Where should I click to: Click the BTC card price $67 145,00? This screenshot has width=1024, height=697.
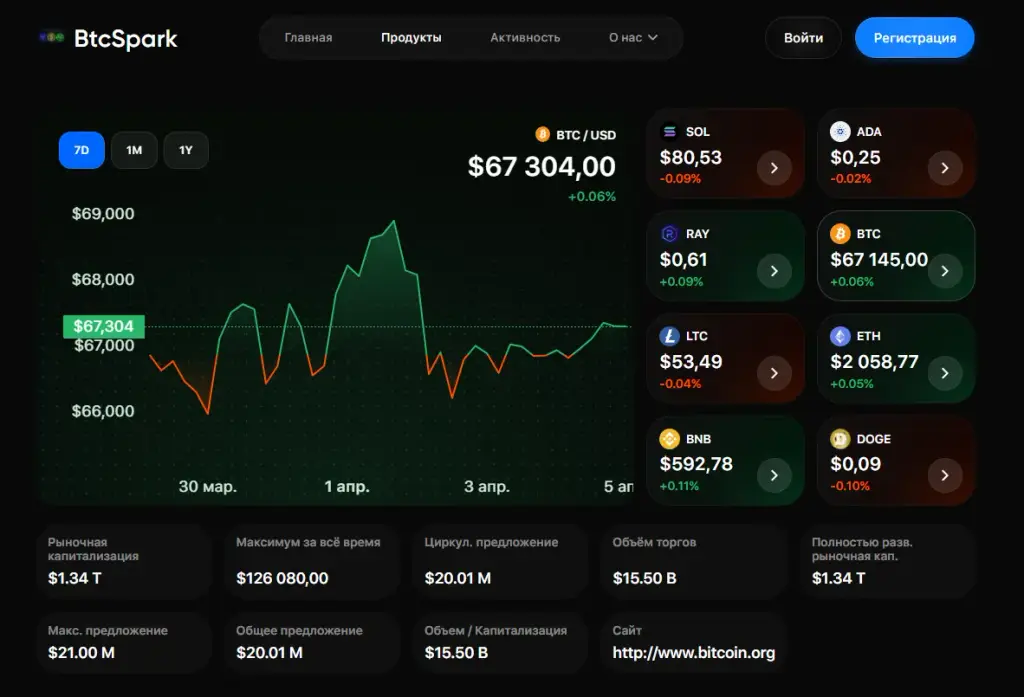pyautogui.click(x=879, y=260)
